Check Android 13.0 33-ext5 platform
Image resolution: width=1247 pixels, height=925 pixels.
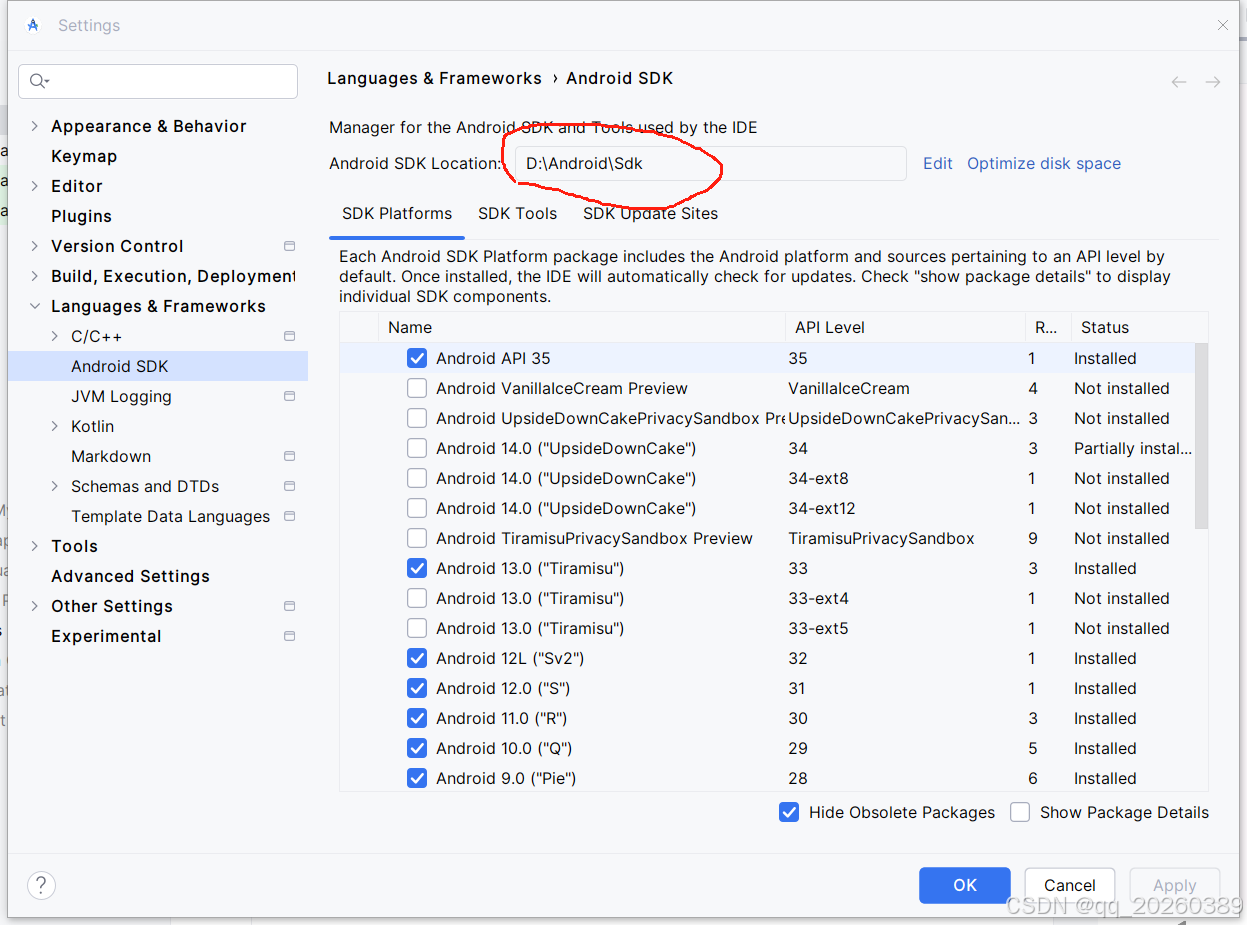417,628
